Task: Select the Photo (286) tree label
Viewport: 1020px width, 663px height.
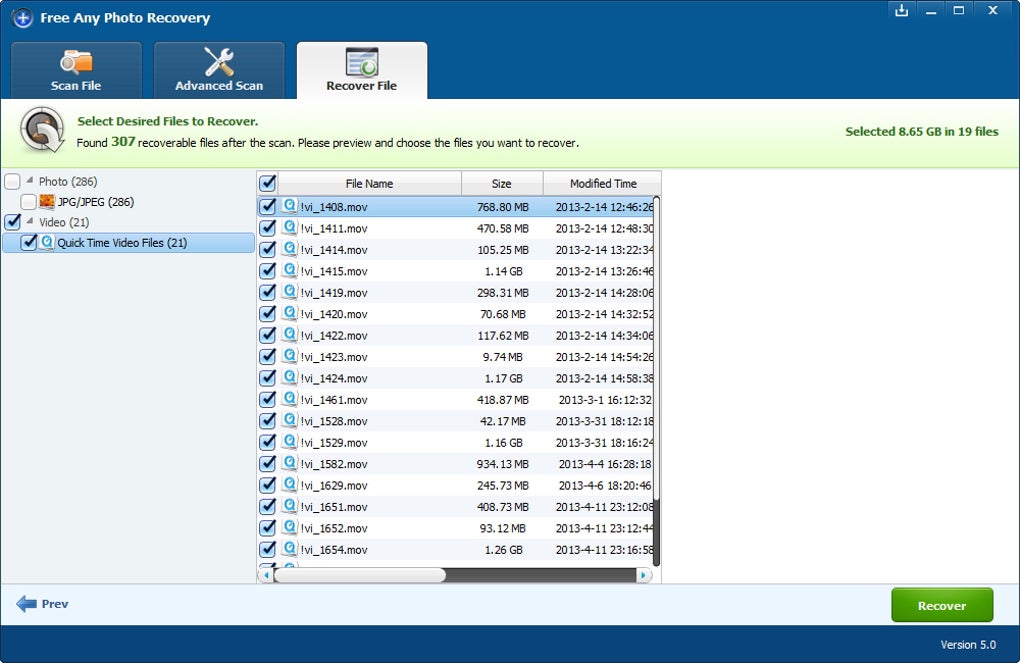Action: point(68,182)
